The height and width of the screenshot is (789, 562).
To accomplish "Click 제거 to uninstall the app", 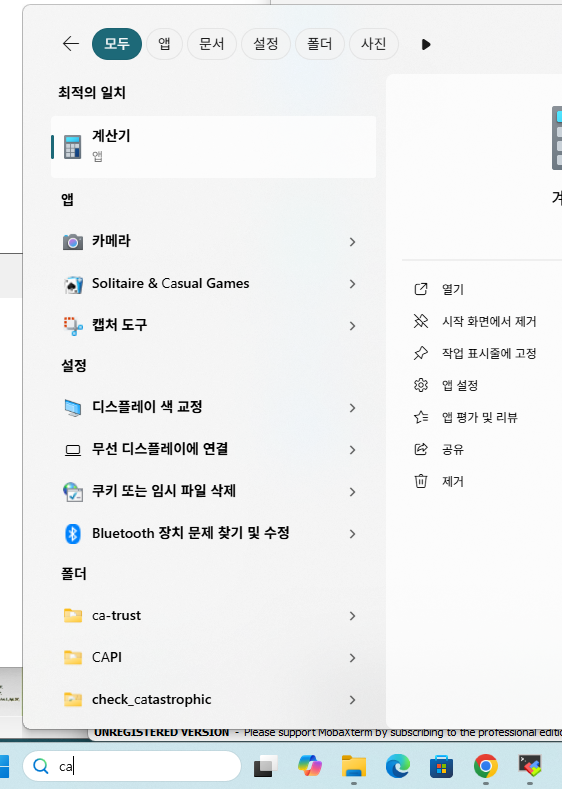I will coord(453,482).
